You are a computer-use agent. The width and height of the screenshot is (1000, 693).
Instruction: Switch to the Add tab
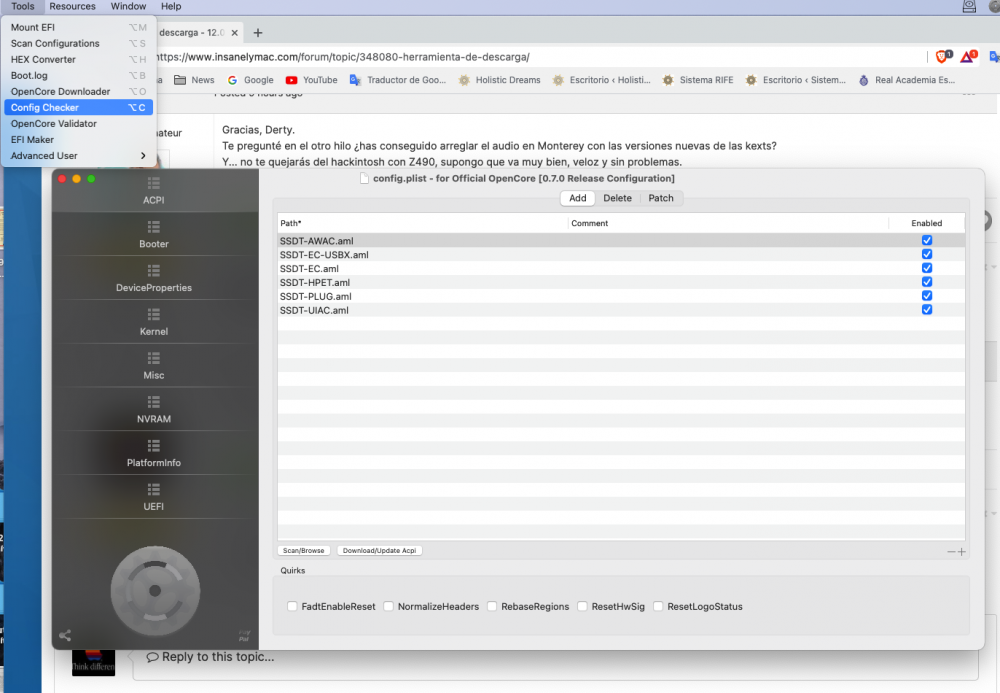(578, 198)
